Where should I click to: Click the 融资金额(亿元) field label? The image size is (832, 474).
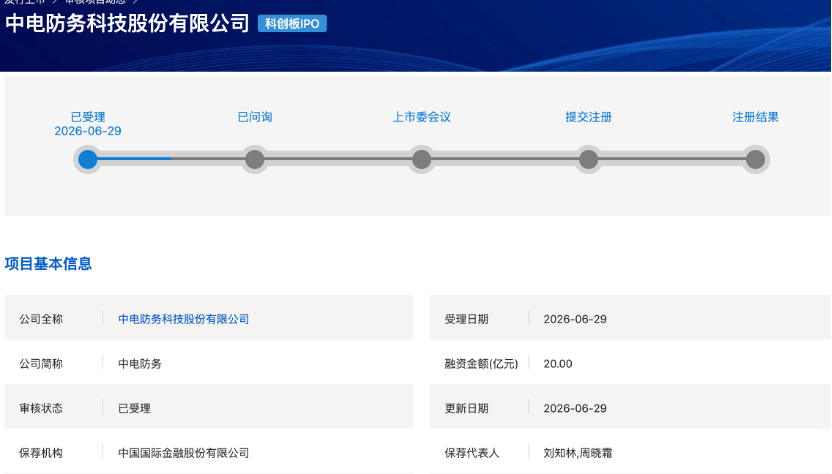pyautogui.click(x=481, y=364)
